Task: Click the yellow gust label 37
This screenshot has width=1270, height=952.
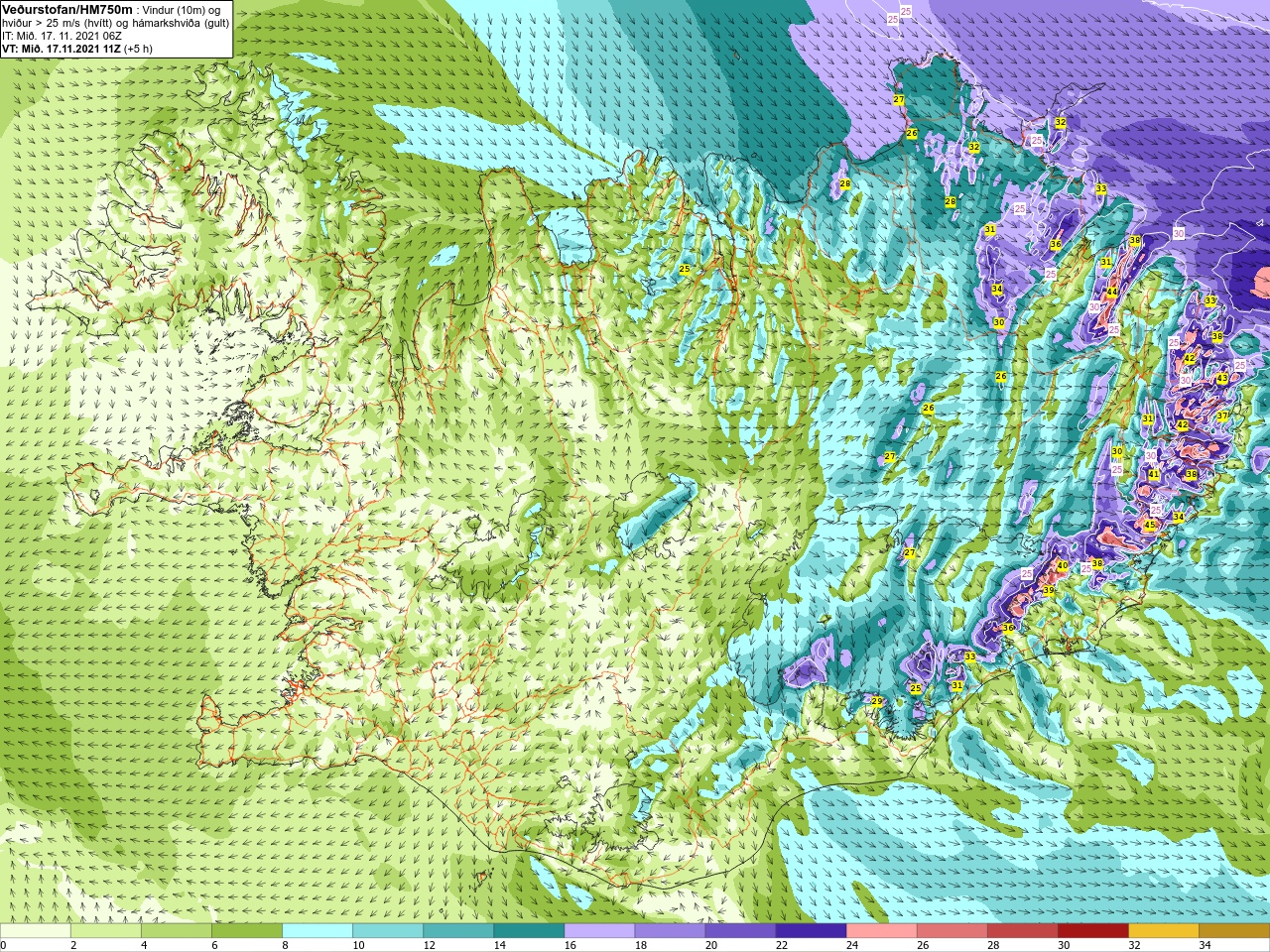Action: pyautogui.click(x=1222, y=416)
